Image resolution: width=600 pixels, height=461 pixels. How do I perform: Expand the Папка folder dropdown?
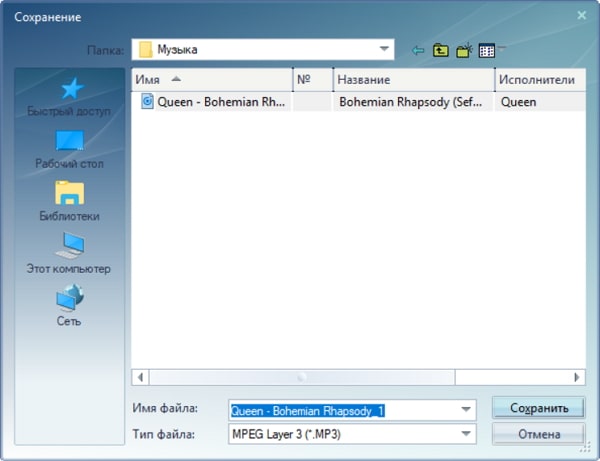tap(384, 49)
